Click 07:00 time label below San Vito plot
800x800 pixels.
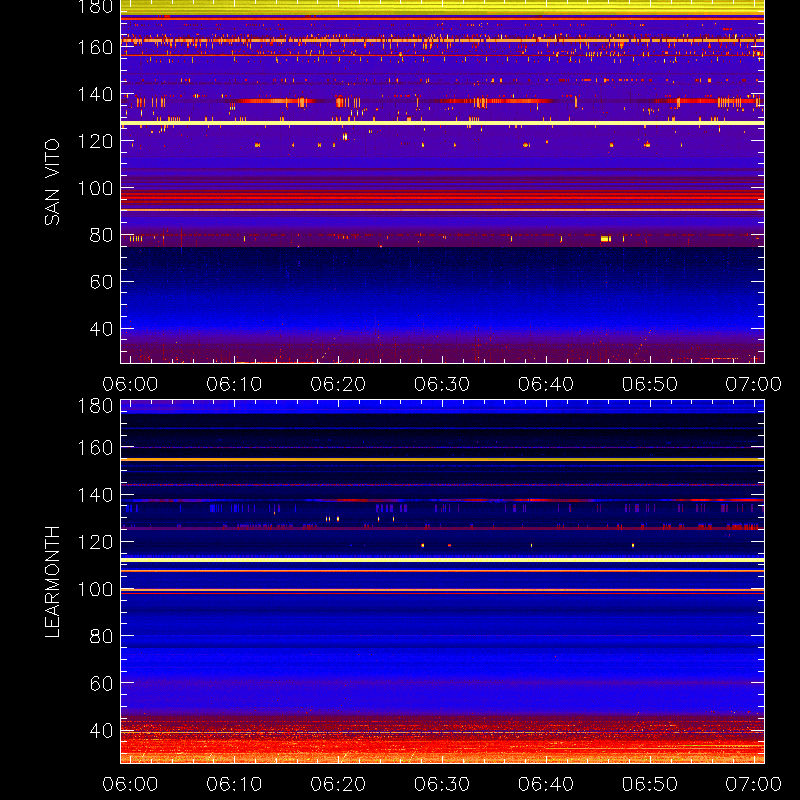click(x=754, y=384)
